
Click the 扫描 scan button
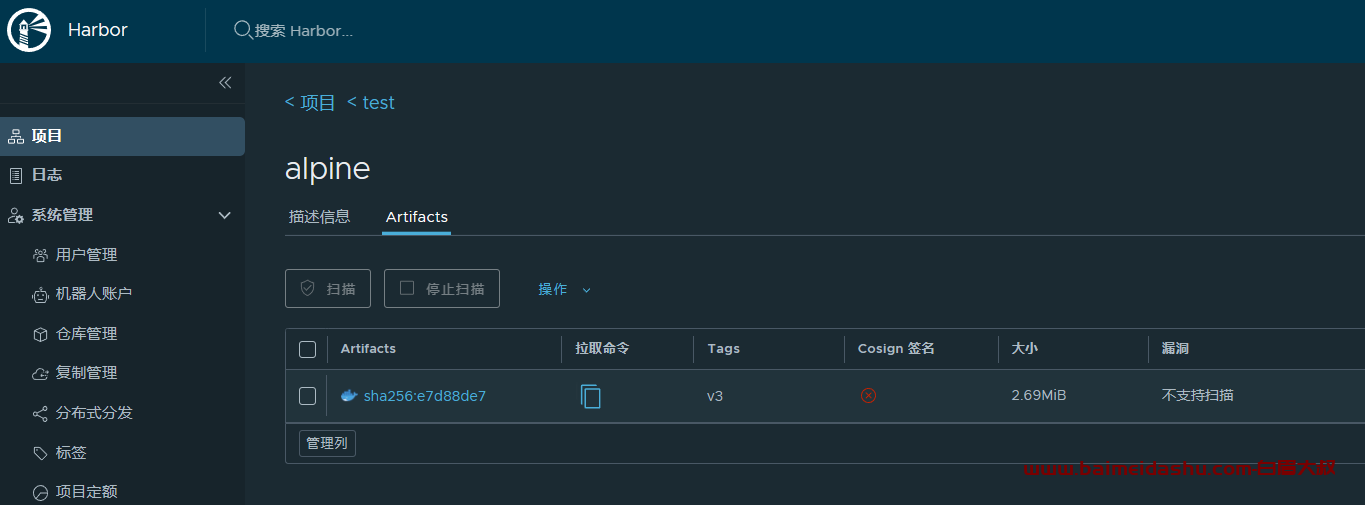point(328,288)
